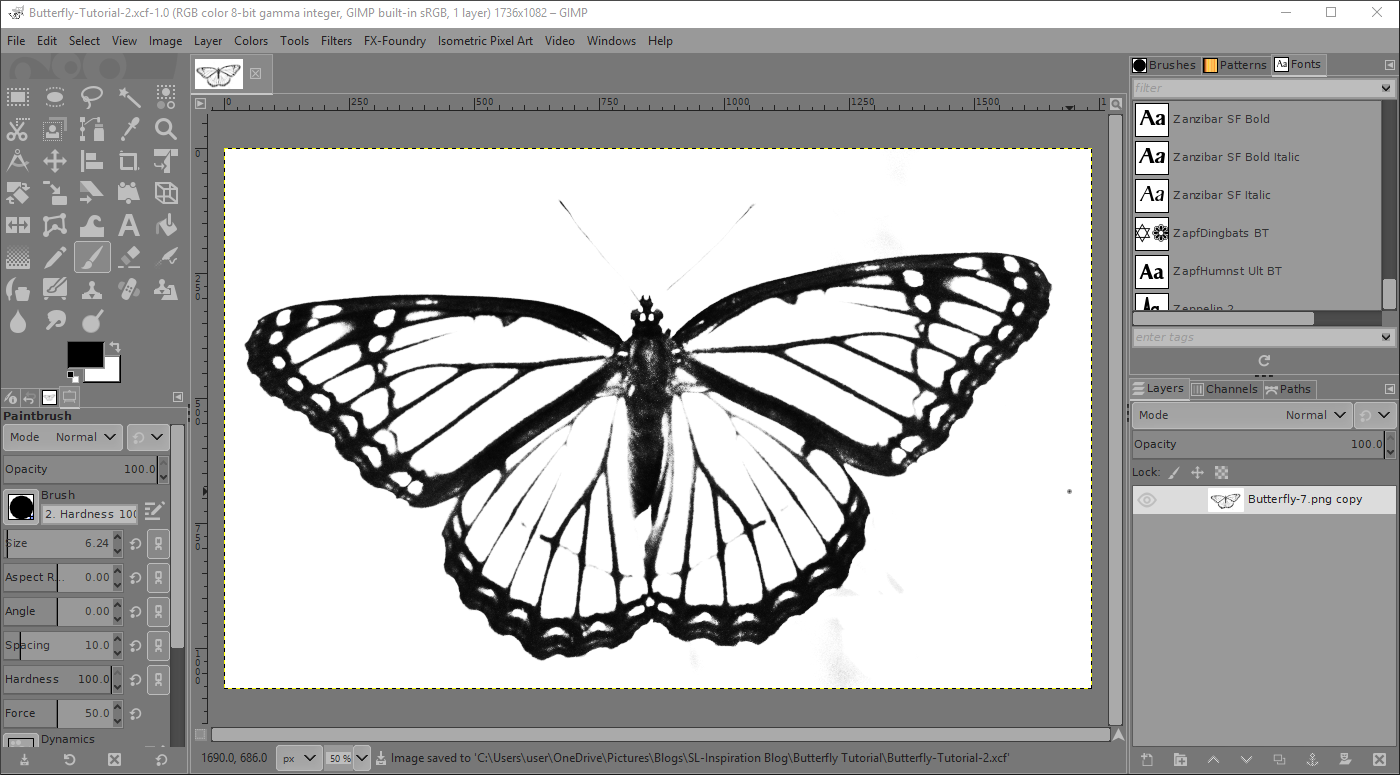This screenshot has height=775, width=1400.
Task: Open the paintbrush Mode dropdown
Action: (x=83, y=436)
